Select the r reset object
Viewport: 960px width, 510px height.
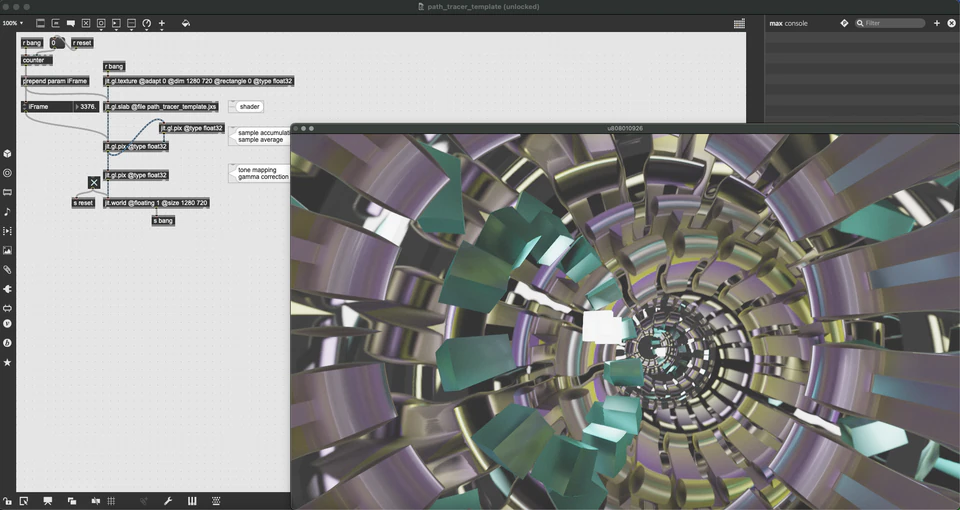(82, 43)
